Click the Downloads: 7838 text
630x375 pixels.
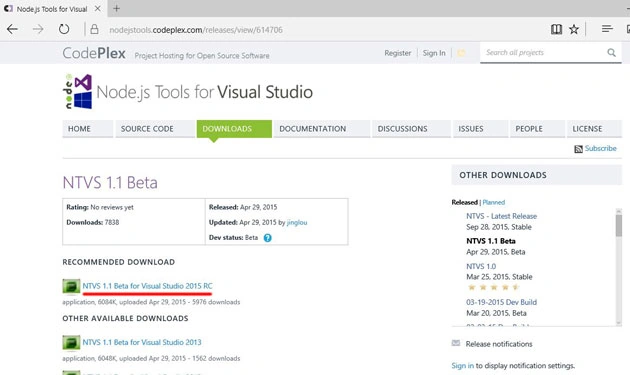point(93,222)
